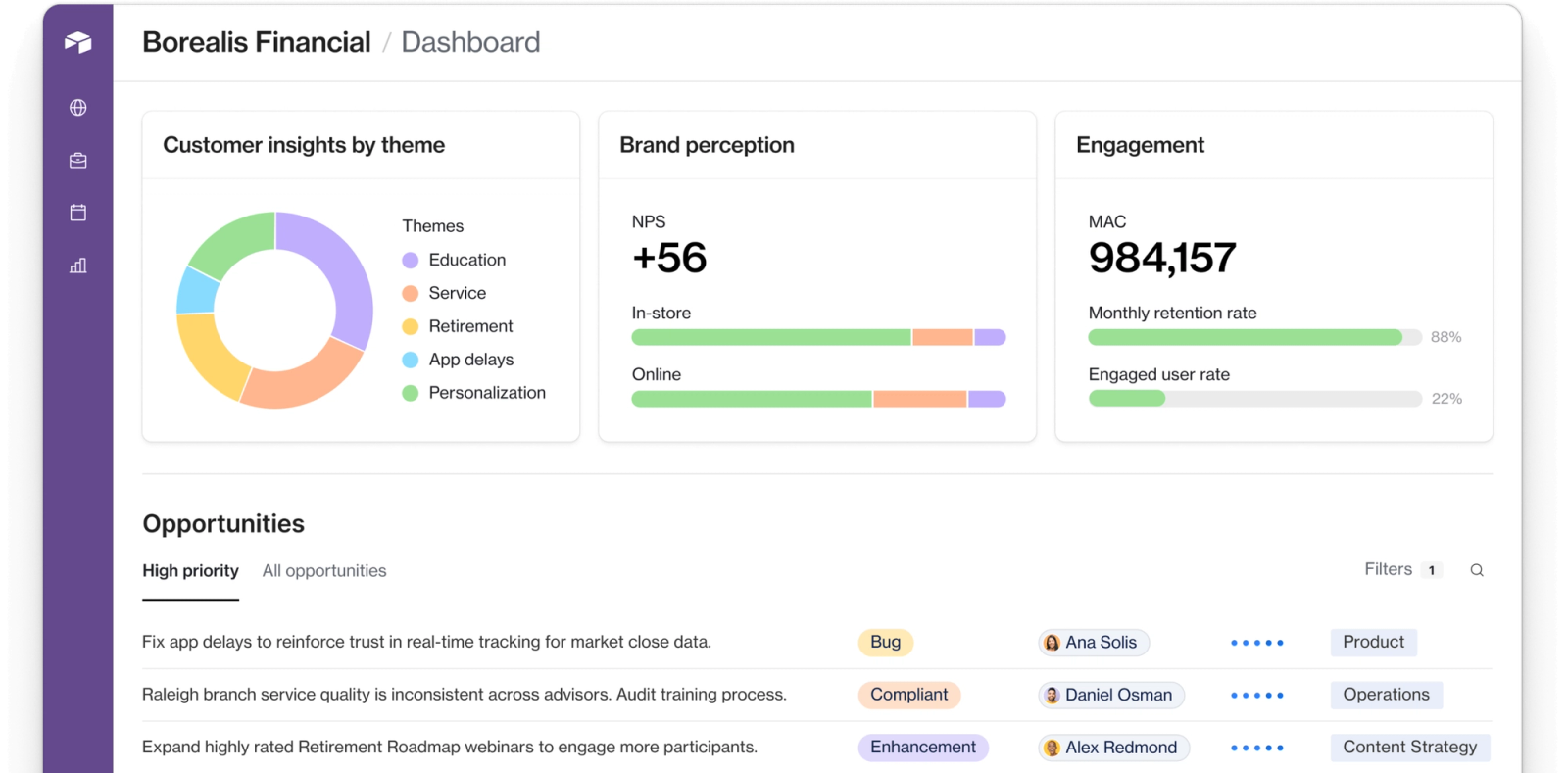The height and width of the screenshot is (773, 1568).
Task: Click the 22% engaged user value
Action: tap(1446, 399)
